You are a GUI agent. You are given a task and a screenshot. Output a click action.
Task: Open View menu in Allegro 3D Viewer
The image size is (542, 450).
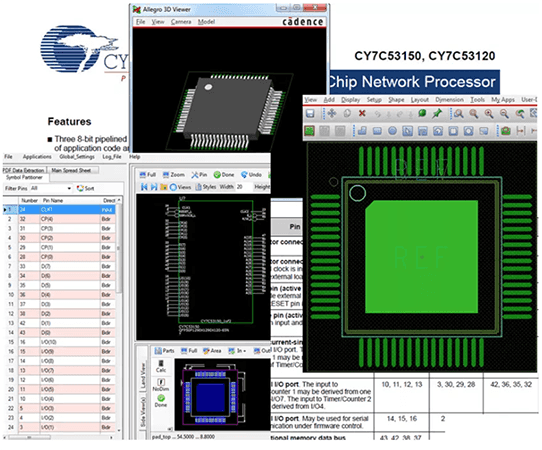[158, 22]
